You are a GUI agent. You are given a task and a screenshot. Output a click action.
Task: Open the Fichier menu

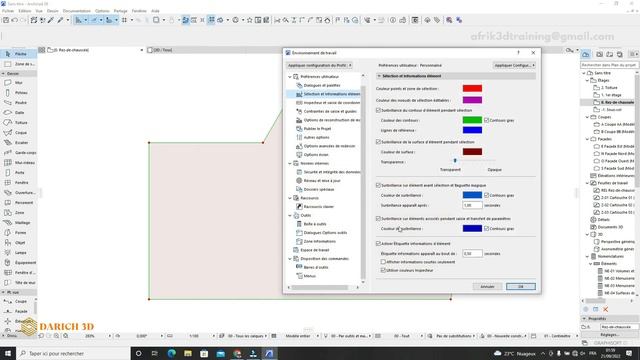8,11
